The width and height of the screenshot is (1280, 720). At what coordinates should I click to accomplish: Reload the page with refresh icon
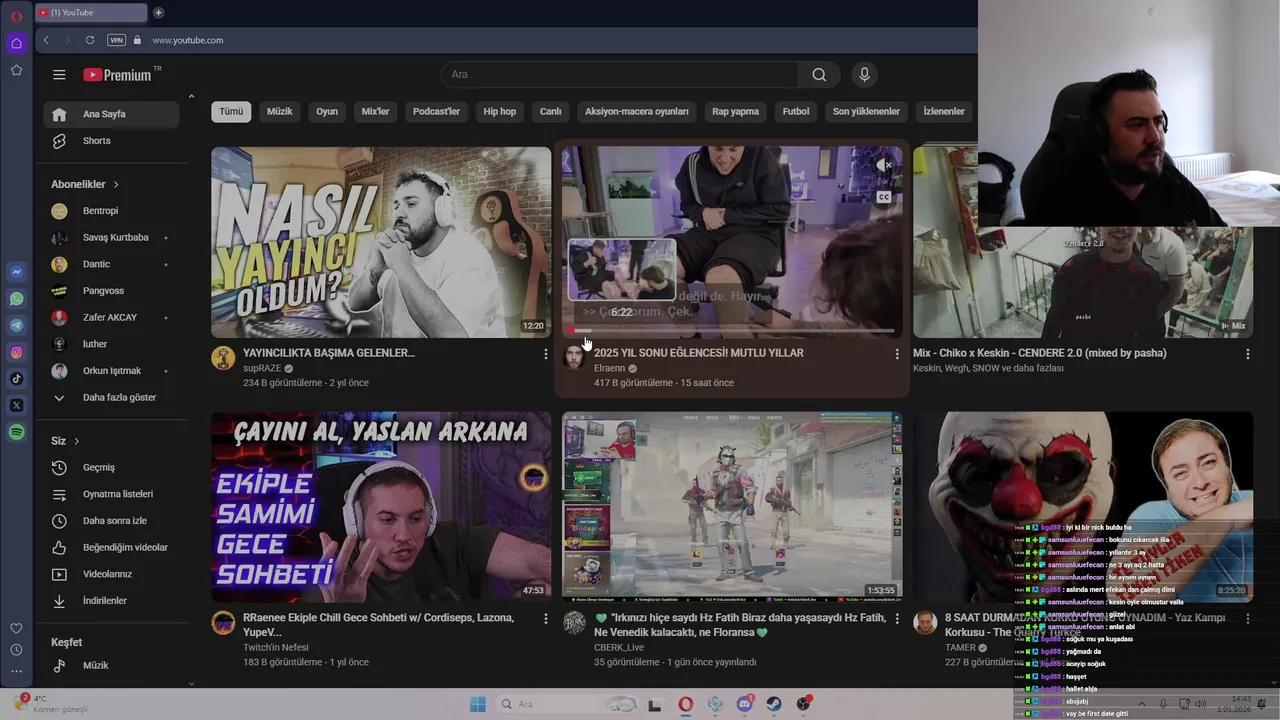point(90,40)
